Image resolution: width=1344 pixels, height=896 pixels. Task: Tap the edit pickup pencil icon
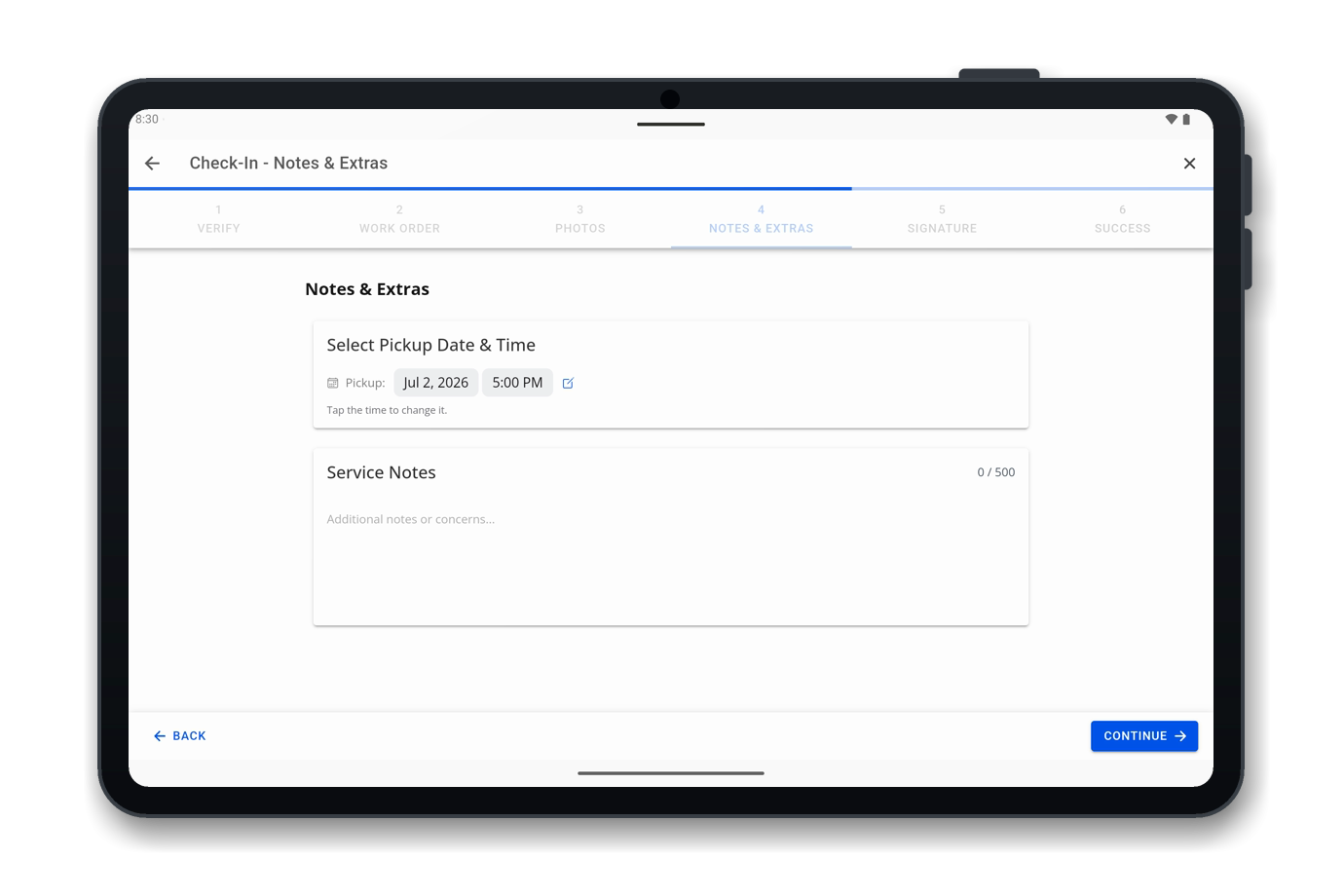coord(568,383)
